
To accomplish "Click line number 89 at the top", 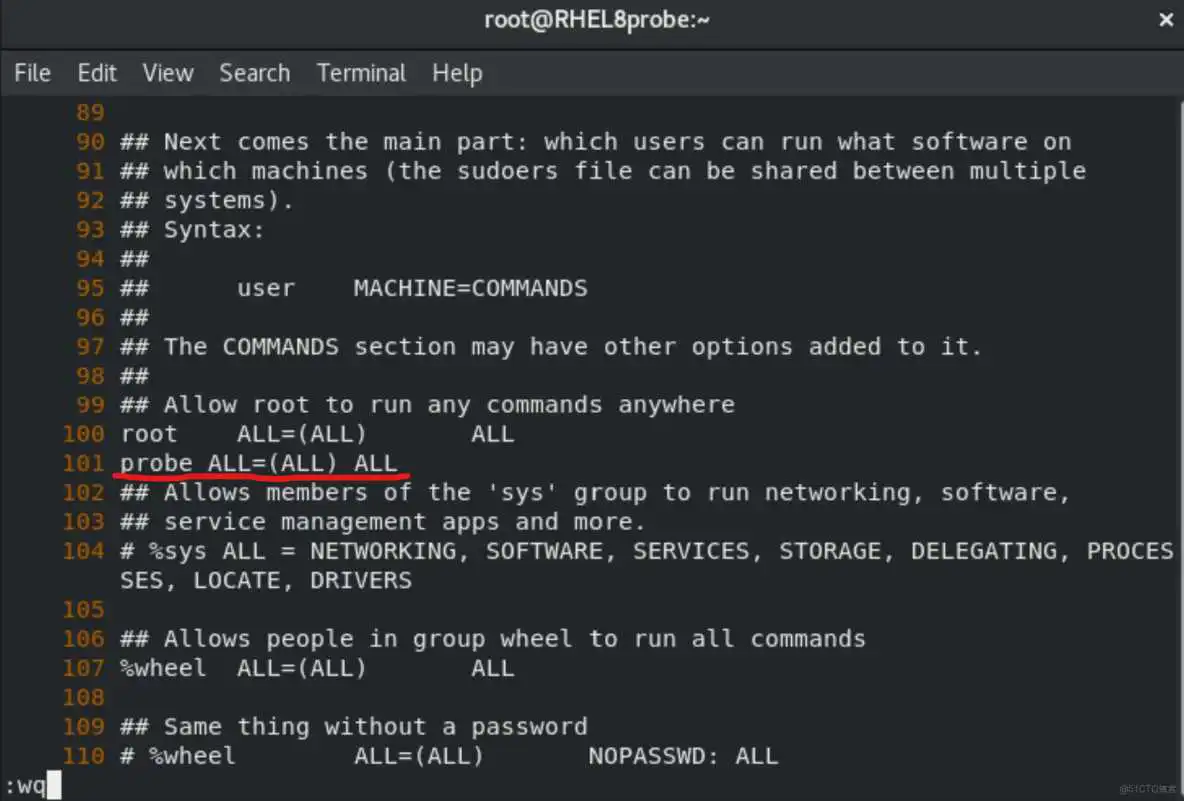I will 90,111.
